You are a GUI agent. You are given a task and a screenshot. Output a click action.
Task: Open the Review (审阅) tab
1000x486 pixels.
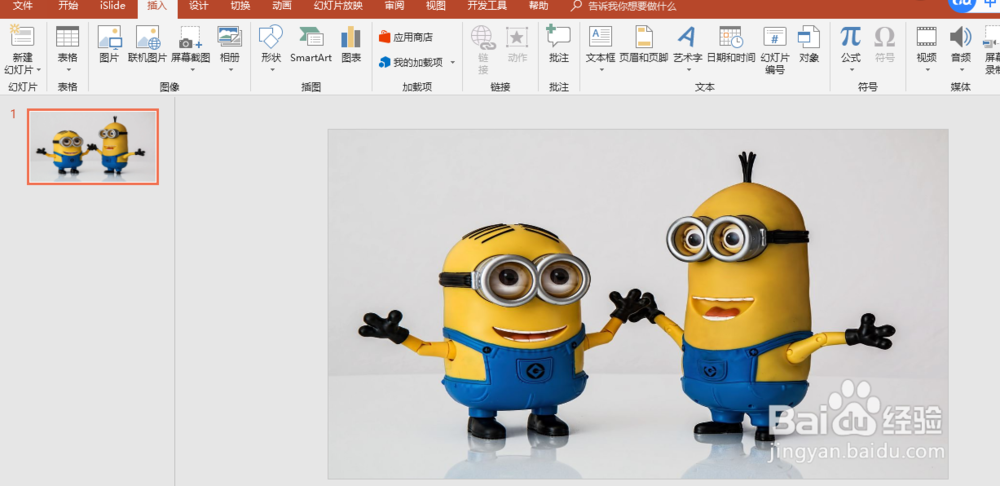point(394,6)
